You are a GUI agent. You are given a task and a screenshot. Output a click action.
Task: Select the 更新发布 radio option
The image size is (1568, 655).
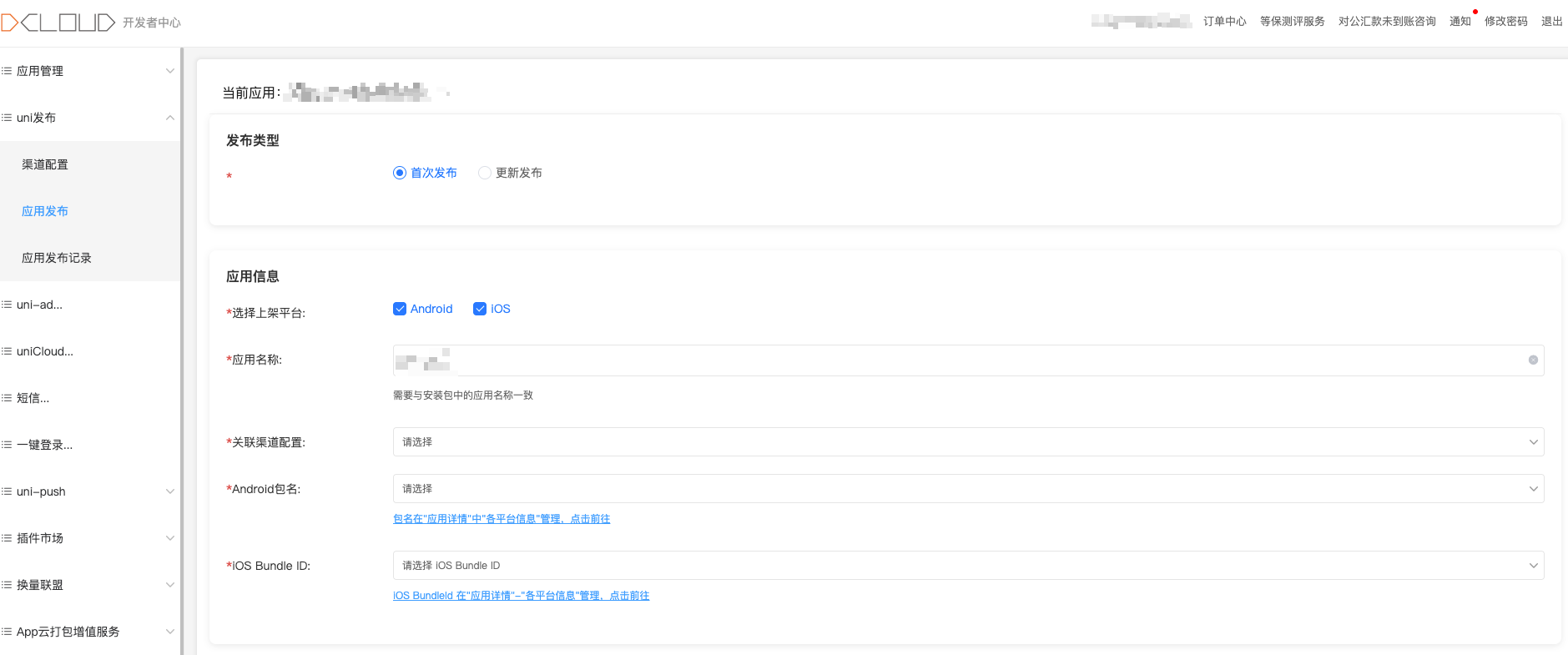(485, 173)
